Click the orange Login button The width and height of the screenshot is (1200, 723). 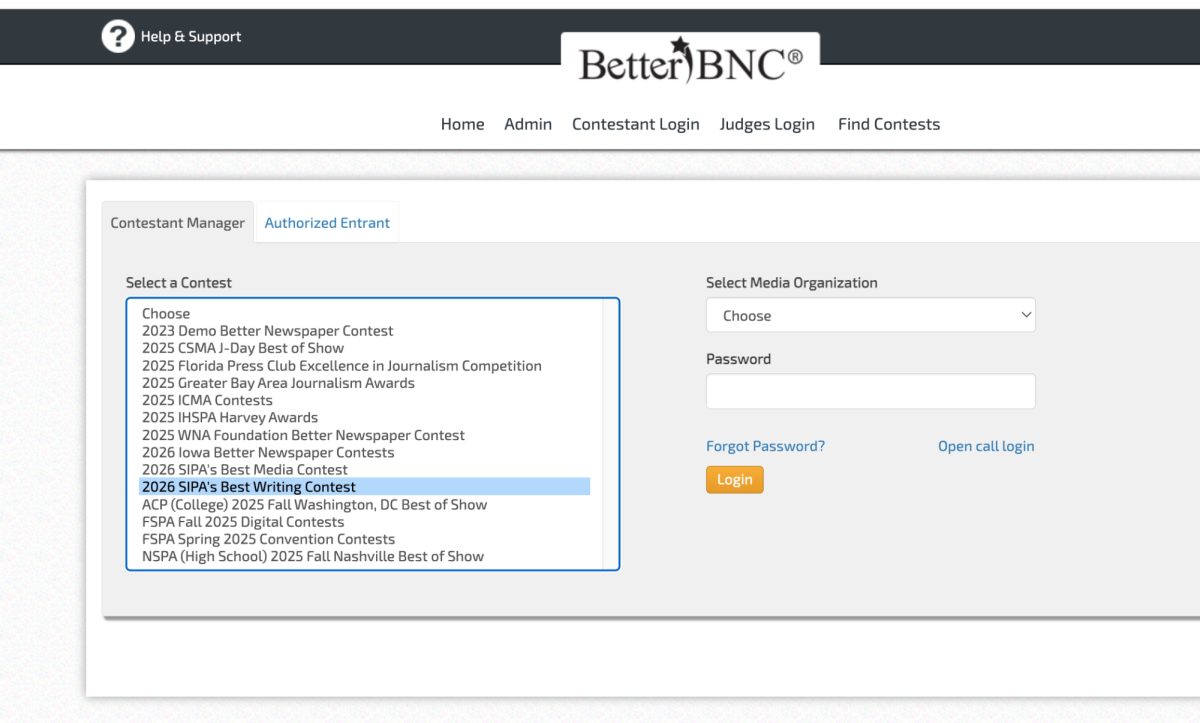735,480
